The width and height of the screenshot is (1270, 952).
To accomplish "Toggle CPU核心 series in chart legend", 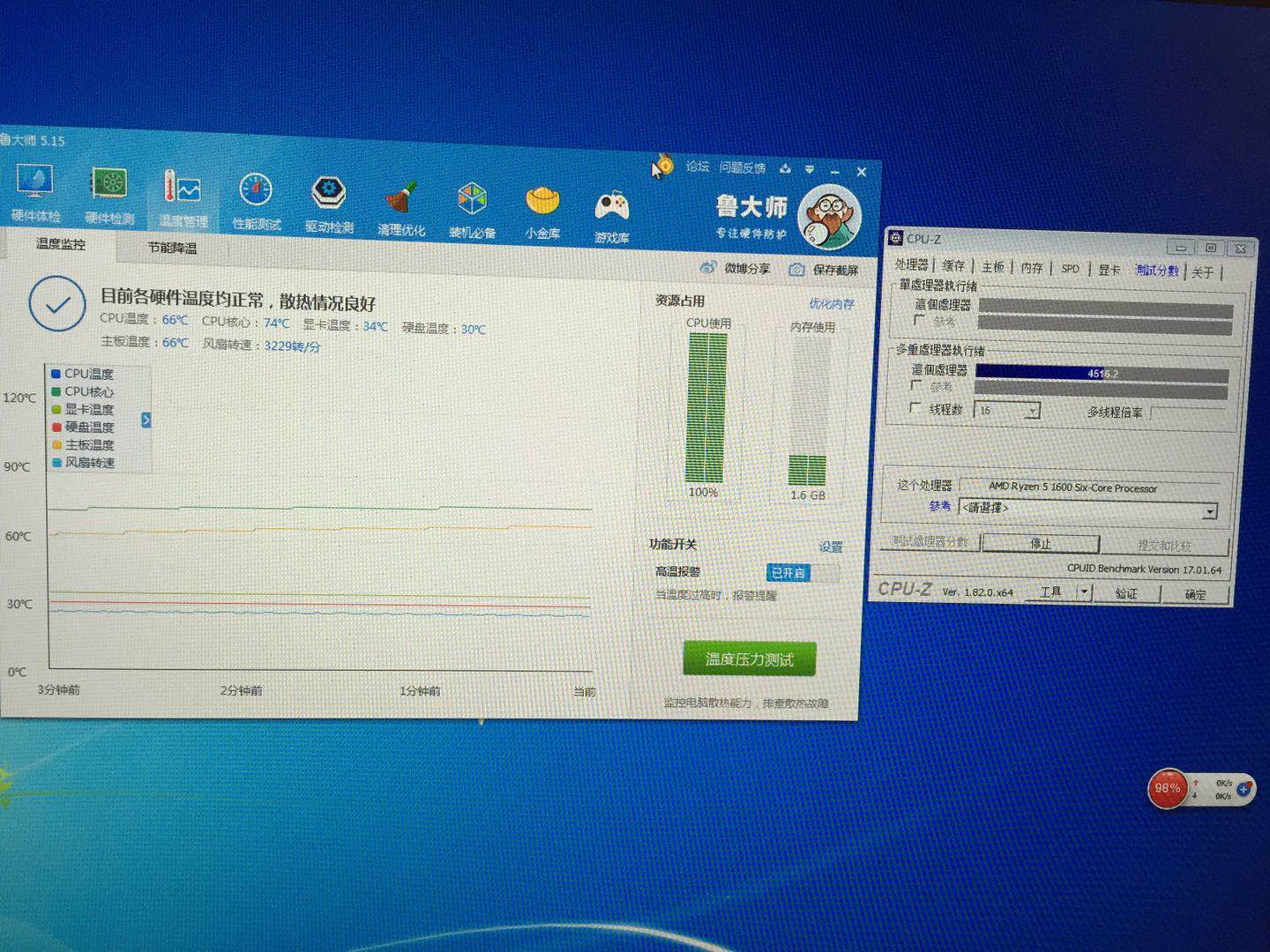I will (x=82, y=391).
